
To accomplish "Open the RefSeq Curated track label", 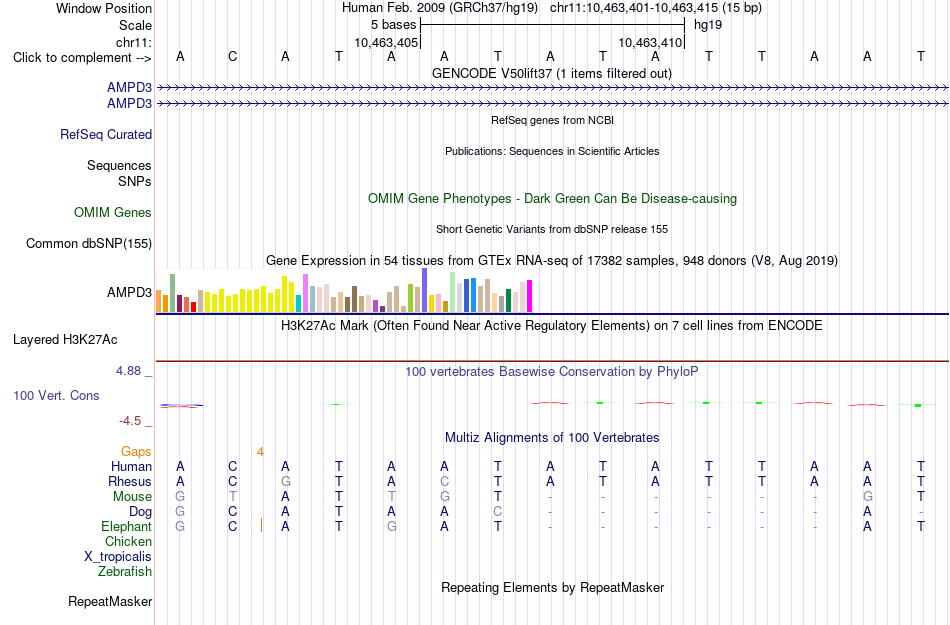I will 105,134.
